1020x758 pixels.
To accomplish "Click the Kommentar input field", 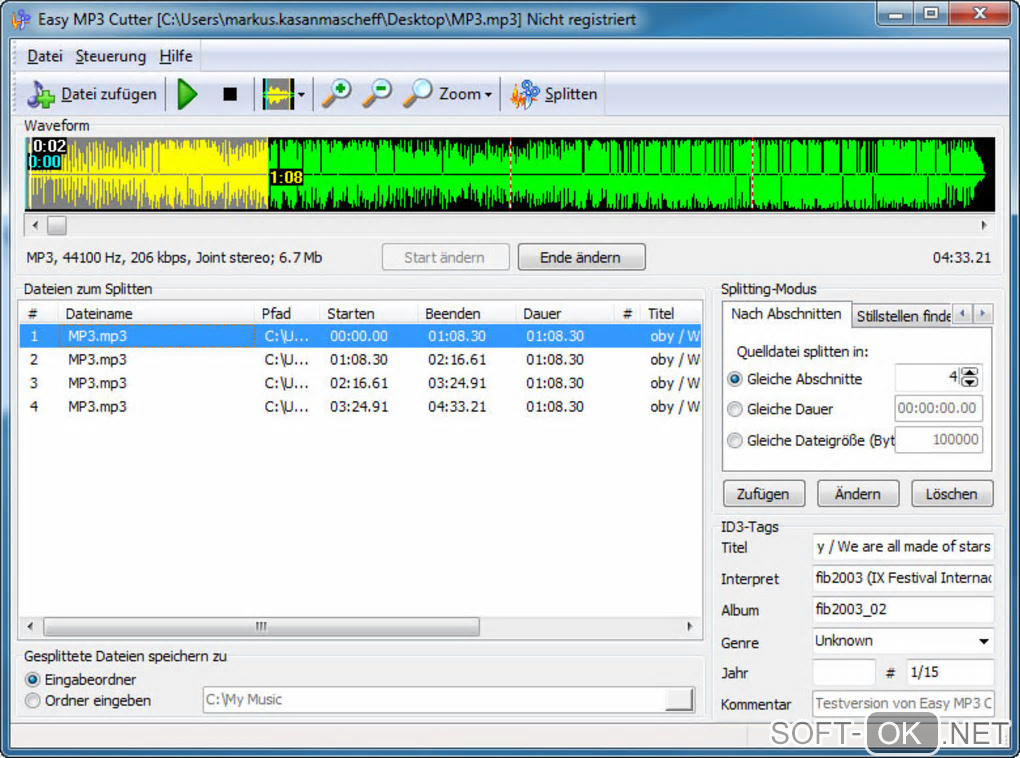I will pos(903,703).
